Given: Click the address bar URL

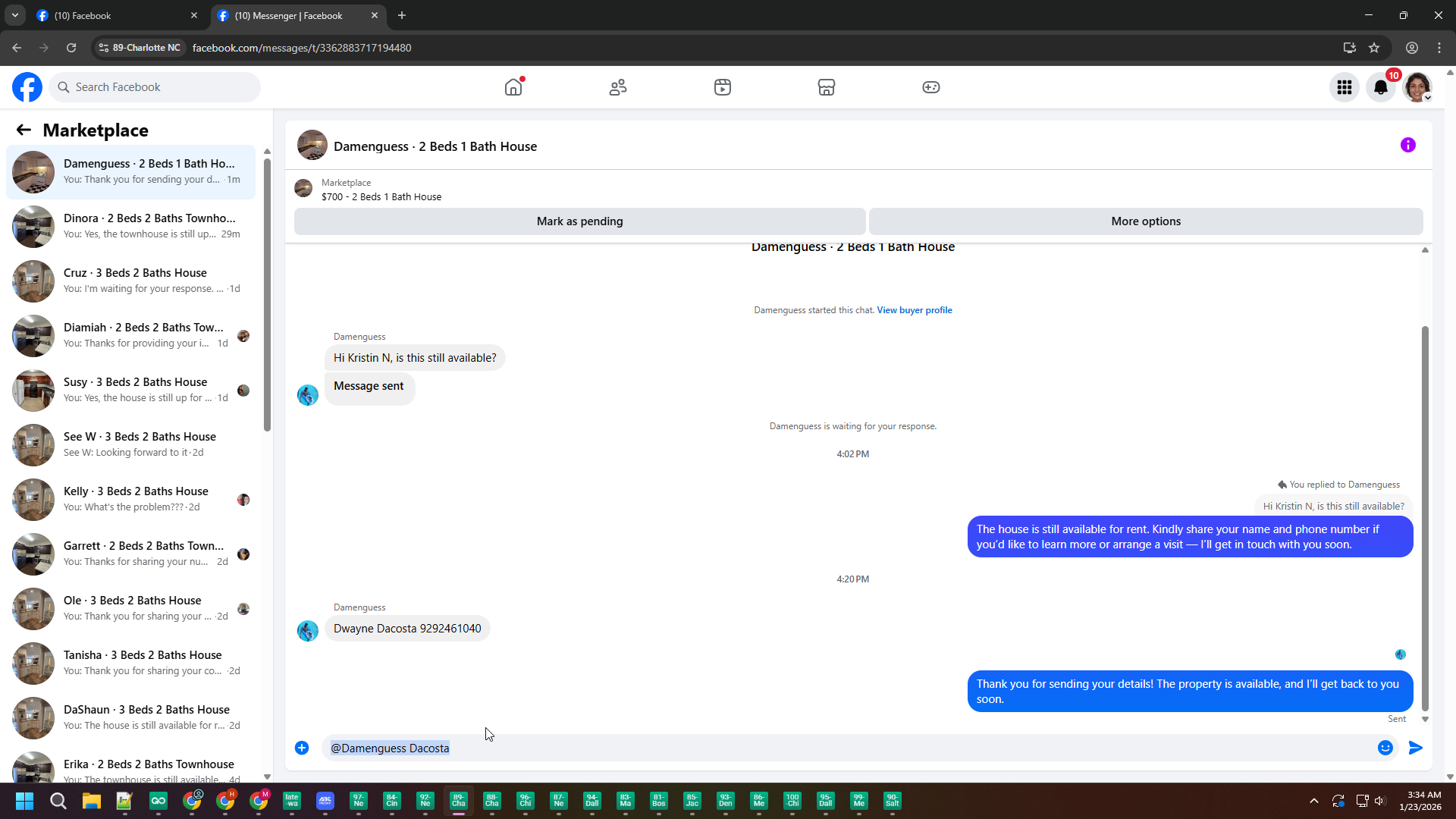Looking at the screenshot, I should pyautogui.click(x=302, y=48).
